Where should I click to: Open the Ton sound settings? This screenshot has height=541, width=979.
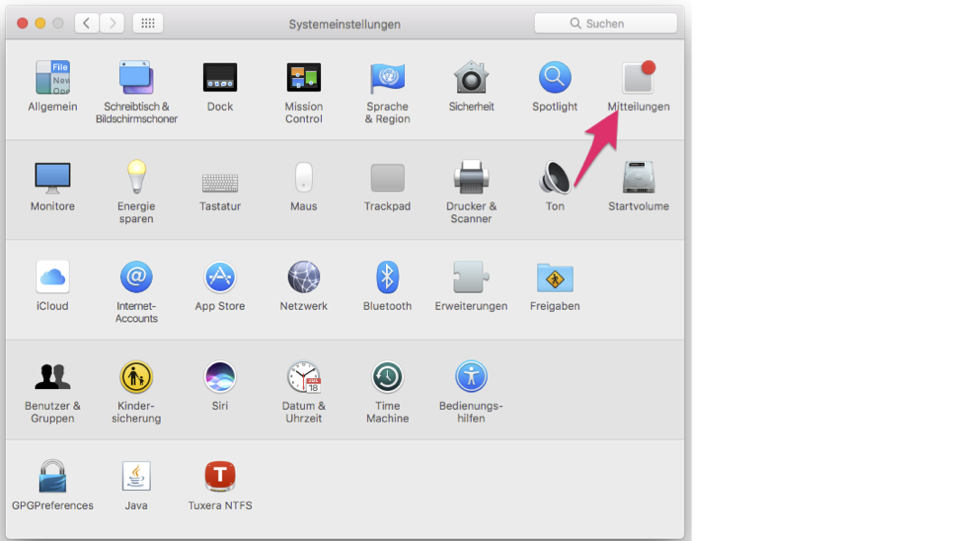coord(554,177)
